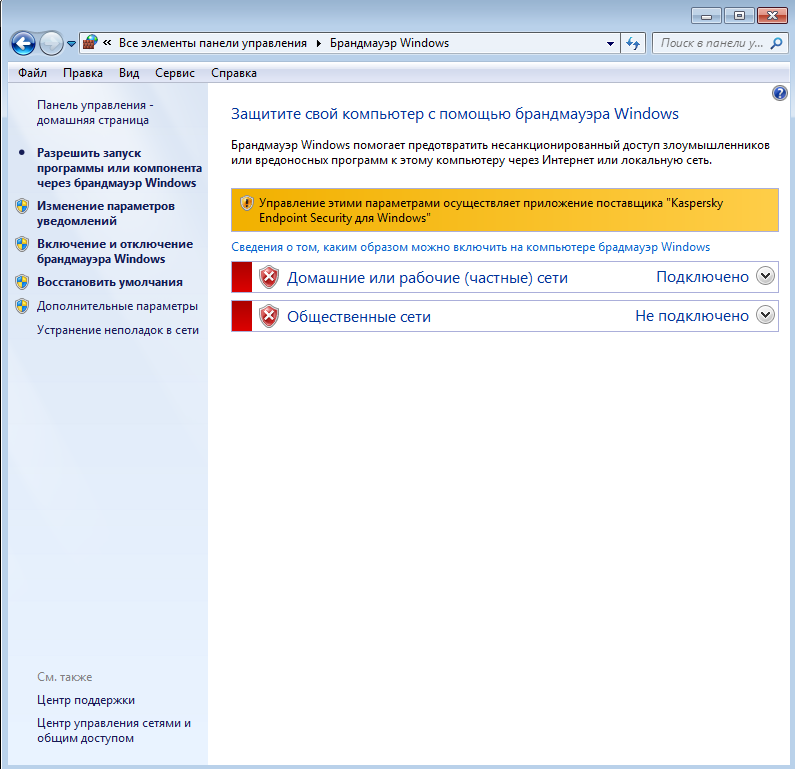Click the Не подключено status text

click(x=692, y=316)
